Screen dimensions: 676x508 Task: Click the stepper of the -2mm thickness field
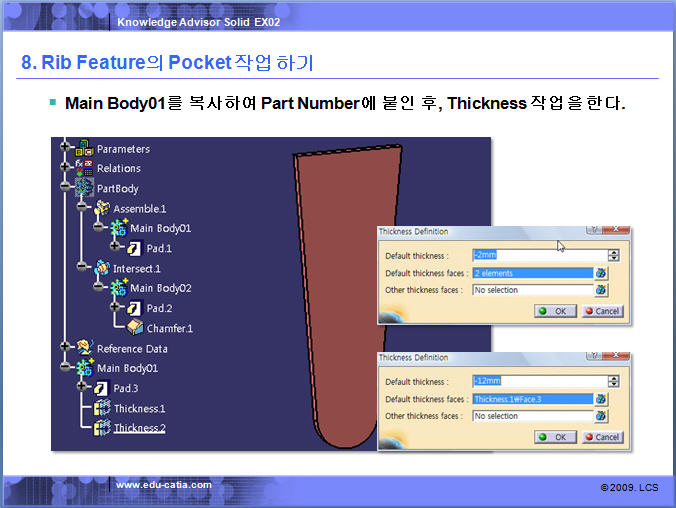click(x=614, y=255)
